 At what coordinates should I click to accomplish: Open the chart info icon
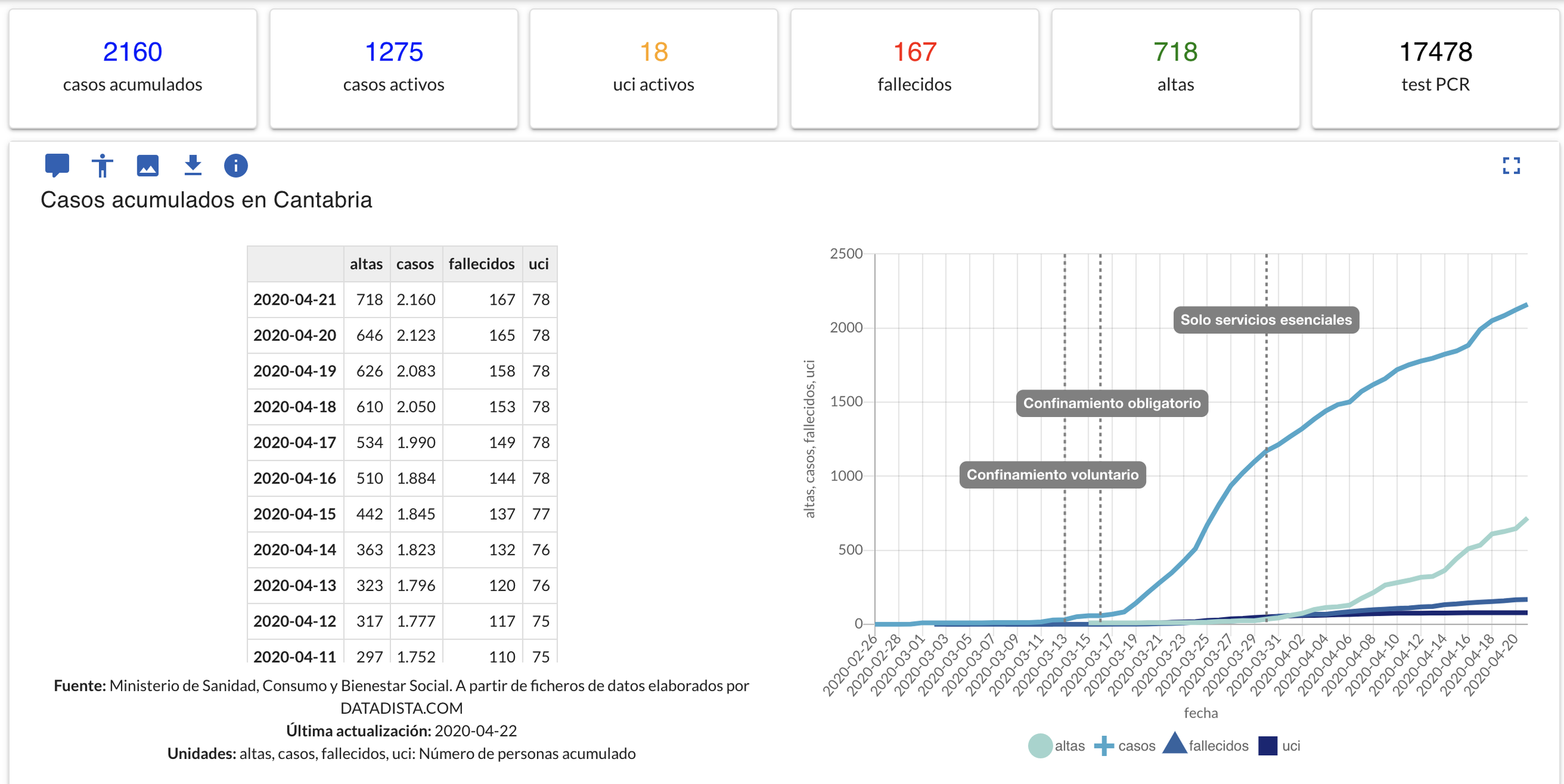[x=236, y=165]
